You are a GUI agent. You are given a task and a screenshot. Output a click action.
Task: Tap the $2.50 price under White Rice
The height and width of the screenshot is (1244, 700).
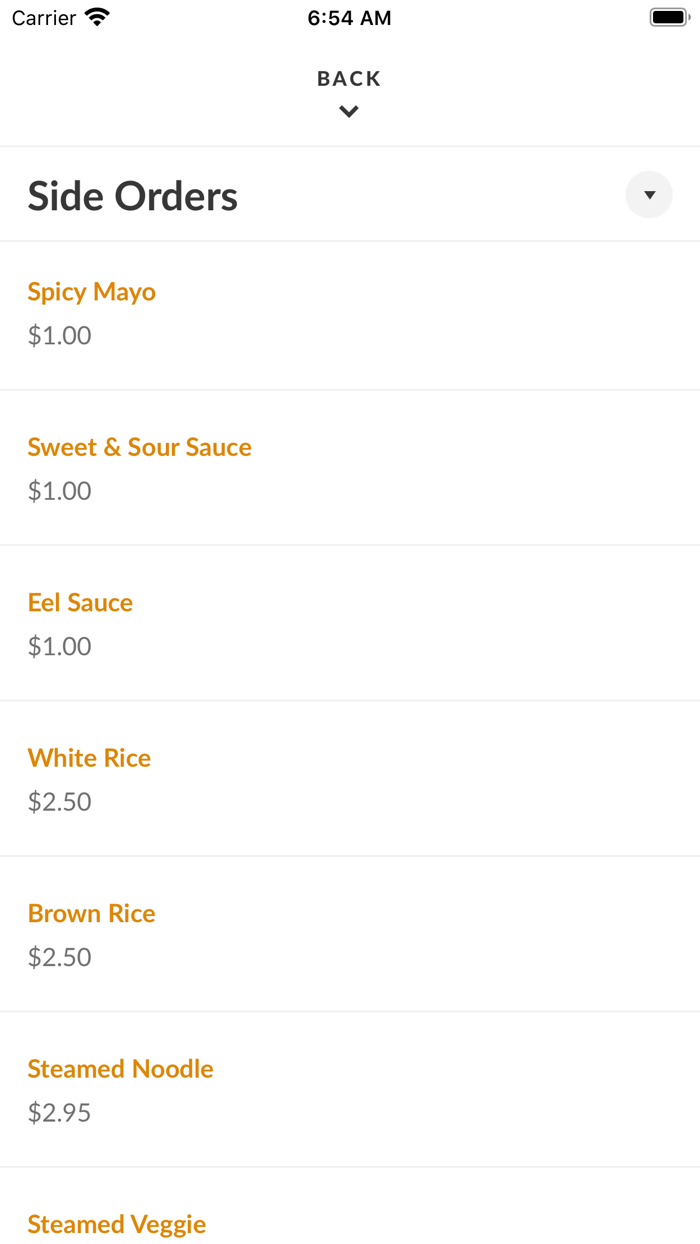pyautogui.click(x=60, y=802)
